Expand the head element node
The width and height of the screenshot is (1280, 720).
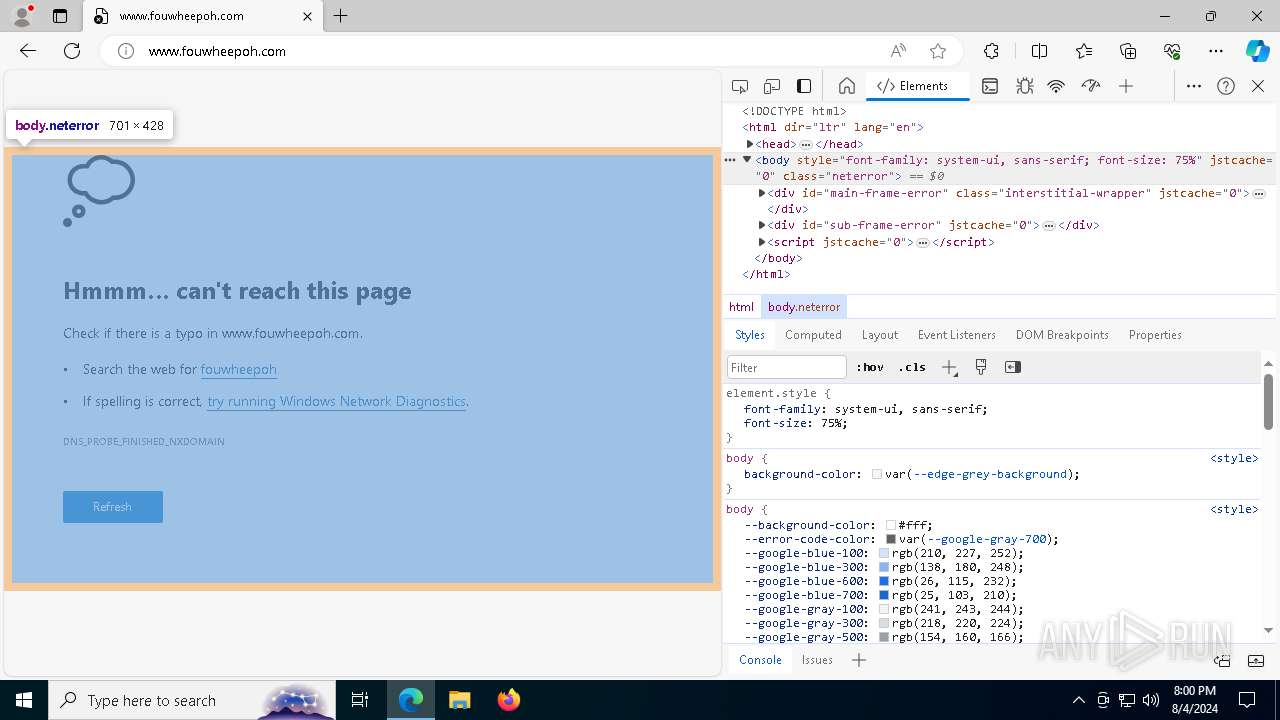coord(750,144)
